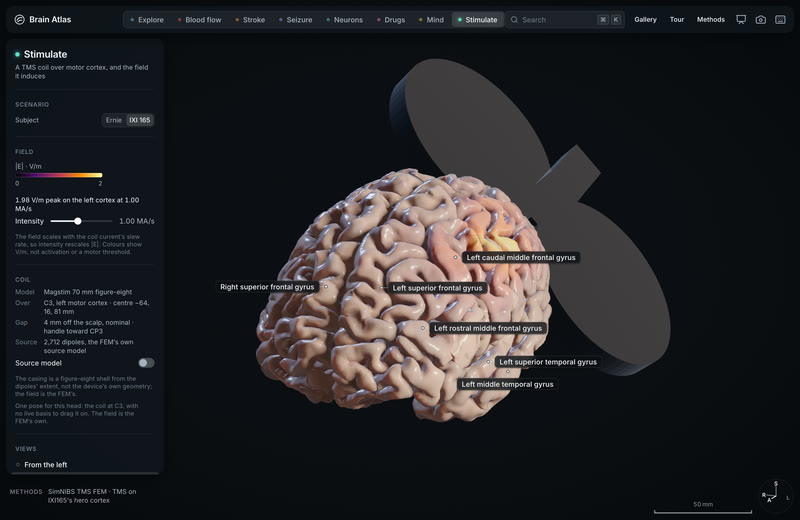This screenshot has height=520, width=800.
Task: Open the Neurons tab
Action: click(344, 20)
